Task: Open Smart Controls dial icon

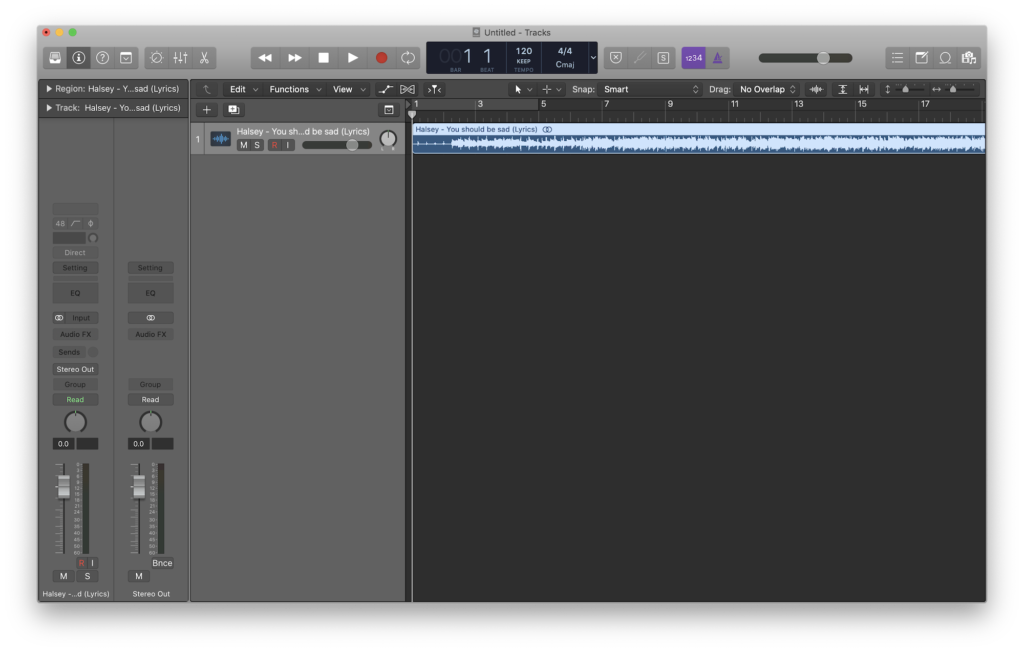Action: pyautogui.click(x=157, y=58)
